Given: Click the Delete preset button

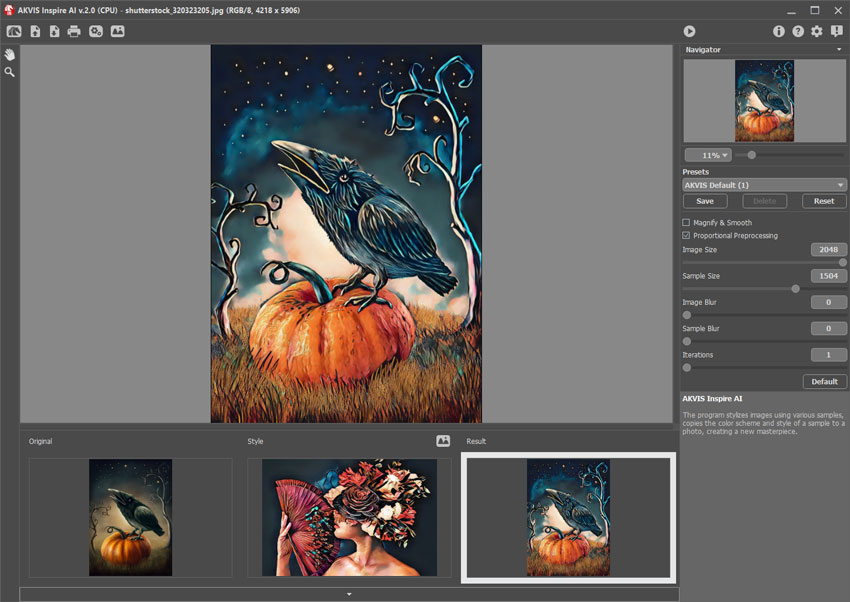Looking at the screenshot, I should [x=764, y=201].
